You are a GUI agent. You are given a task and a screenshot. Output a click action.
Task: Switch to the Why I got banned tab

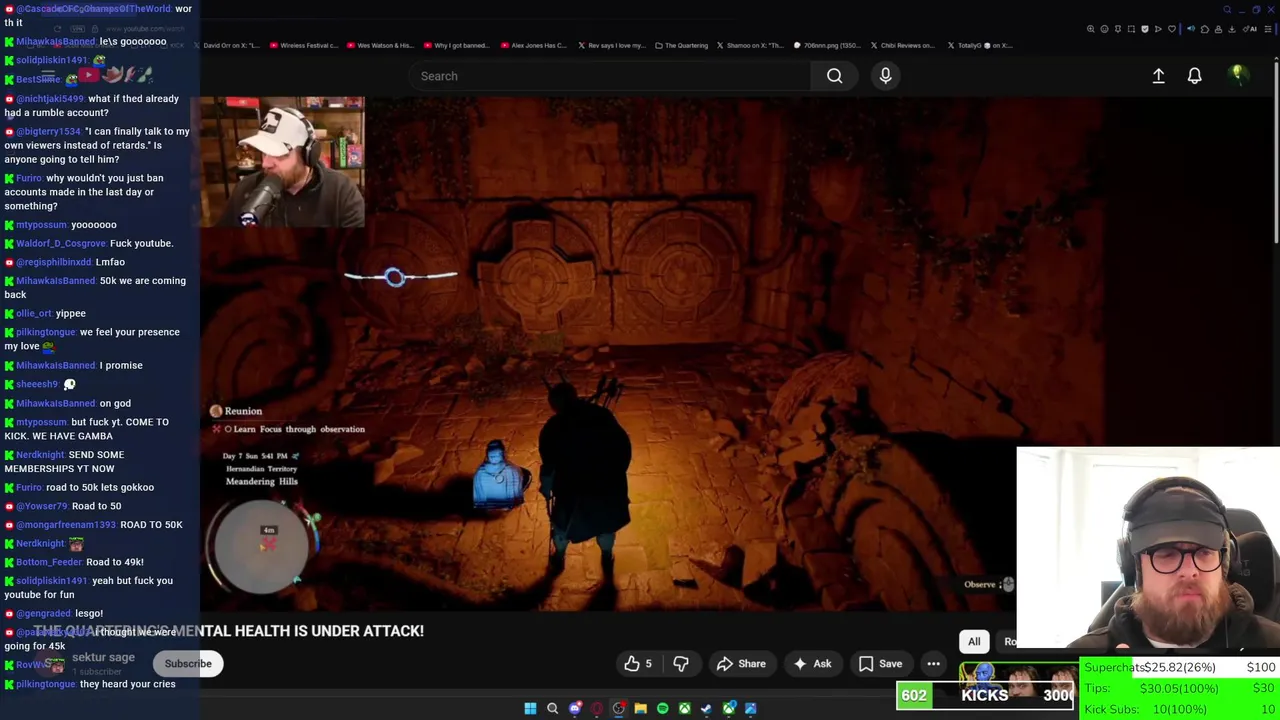coord(455,45)
